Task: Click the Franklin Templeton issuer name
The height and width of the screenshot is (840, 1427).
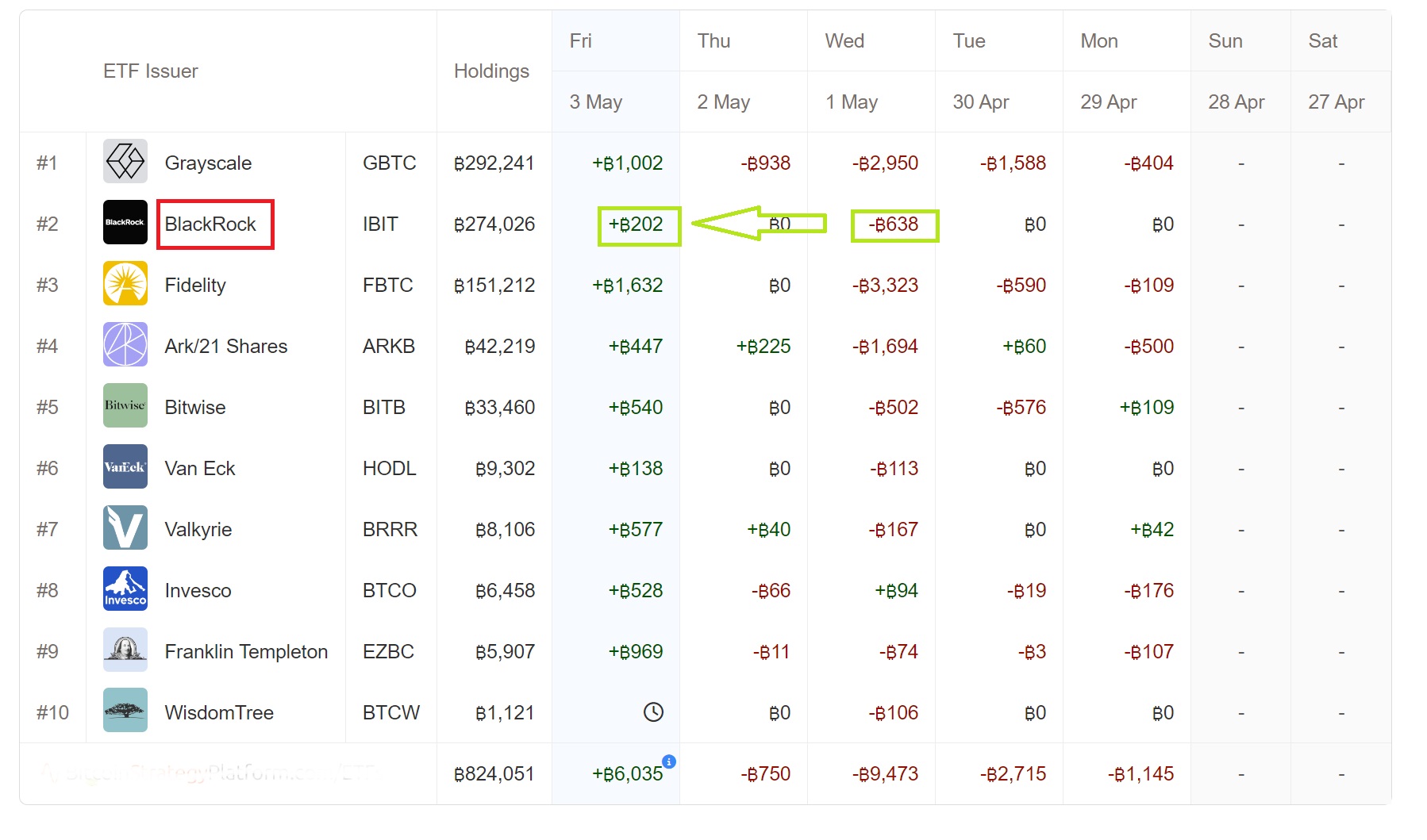Action: [x=246, y=651]
